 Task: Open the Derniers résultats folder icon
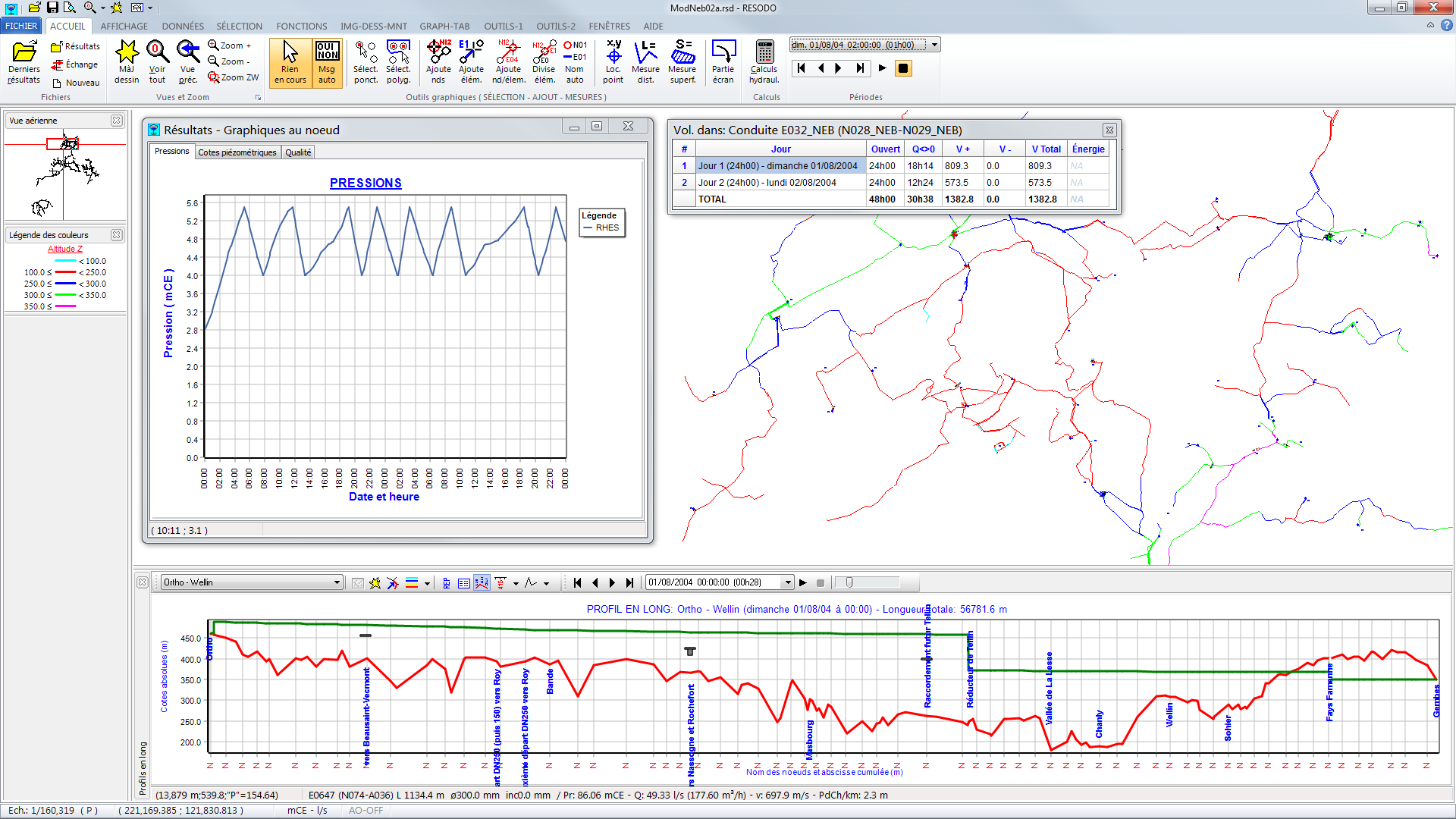[x=24, y=62]
